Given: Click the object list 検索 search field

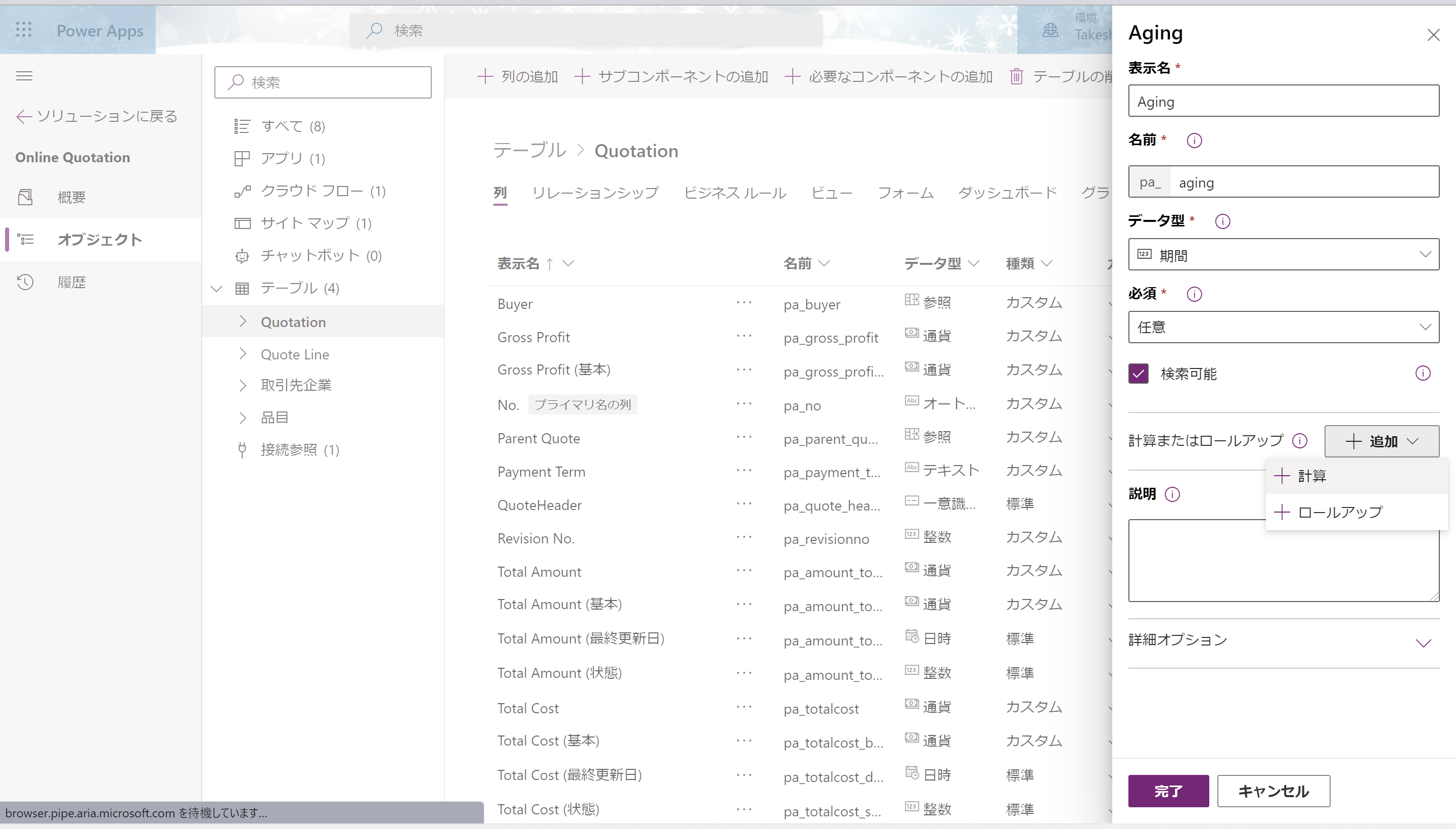Looking at the screenshot, I should point(323,82).
